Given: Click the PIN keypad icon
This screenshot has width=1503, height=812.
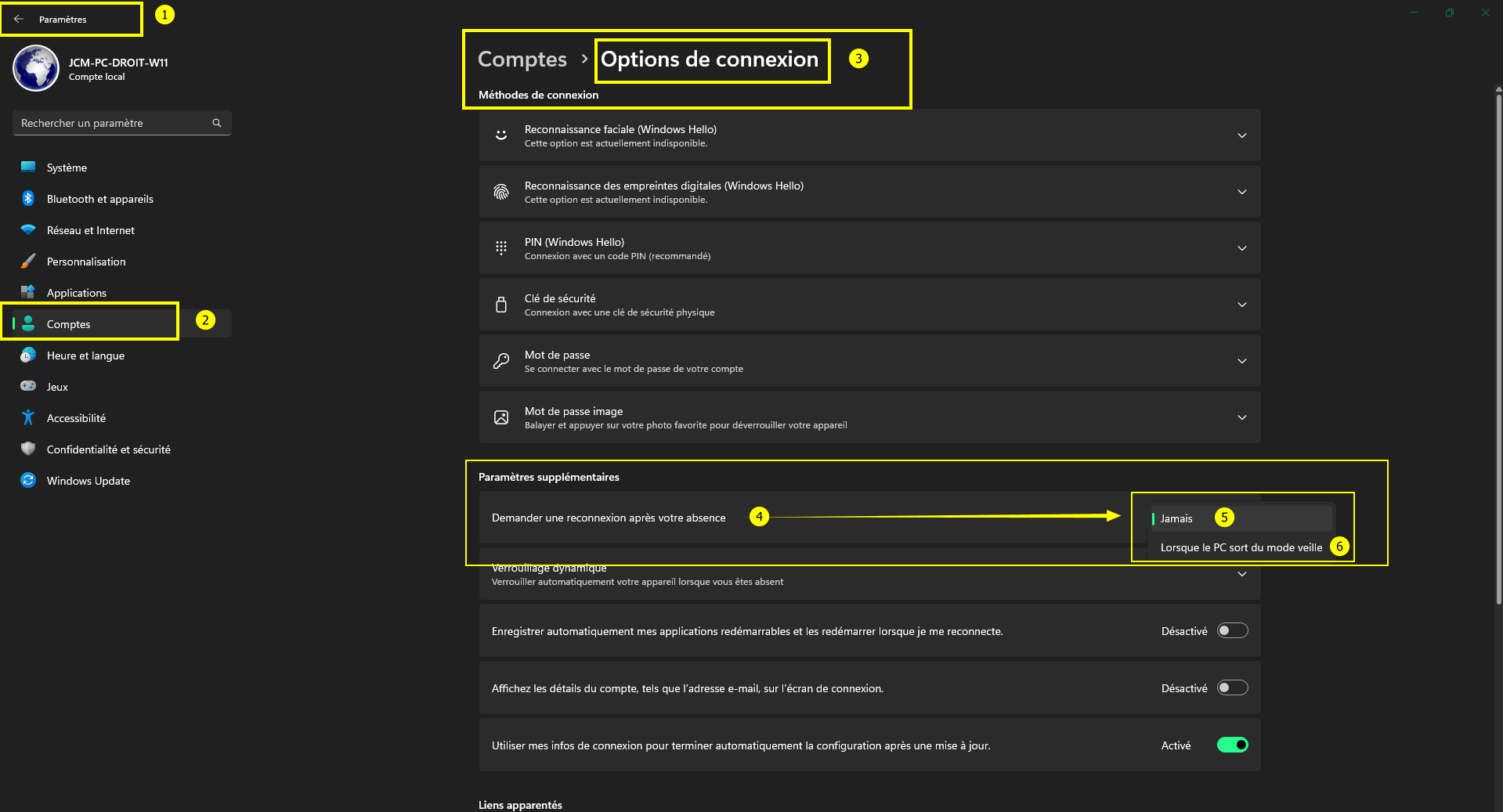Looking at the screenshot, I should [501, 248].
